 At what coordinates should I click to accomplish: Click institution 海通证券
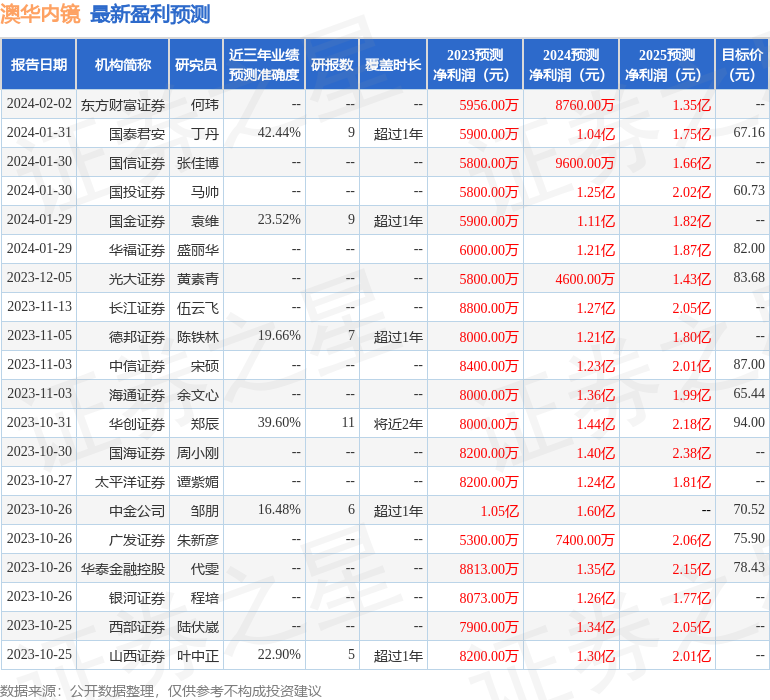pyautogui.click(x=137, y=395)
